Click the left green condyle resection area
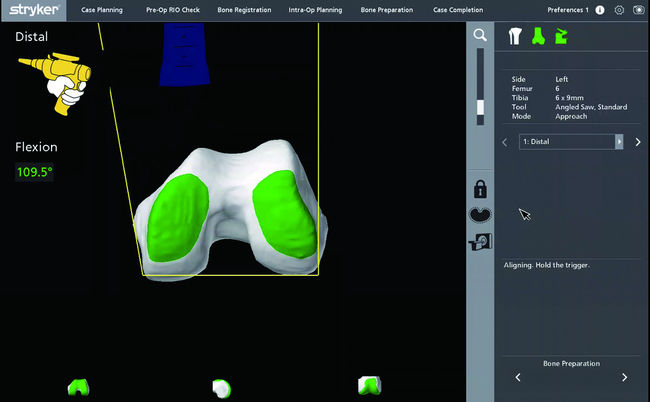The width and height of the screenshot is (650, 402). point(178,218)
